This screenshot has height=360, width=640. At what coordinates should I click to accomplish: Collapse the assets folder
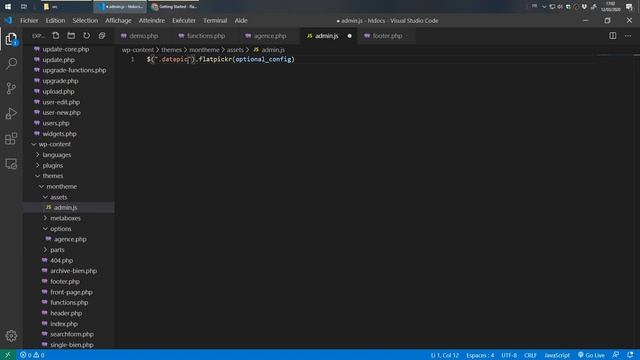click(x=58, y=197)
